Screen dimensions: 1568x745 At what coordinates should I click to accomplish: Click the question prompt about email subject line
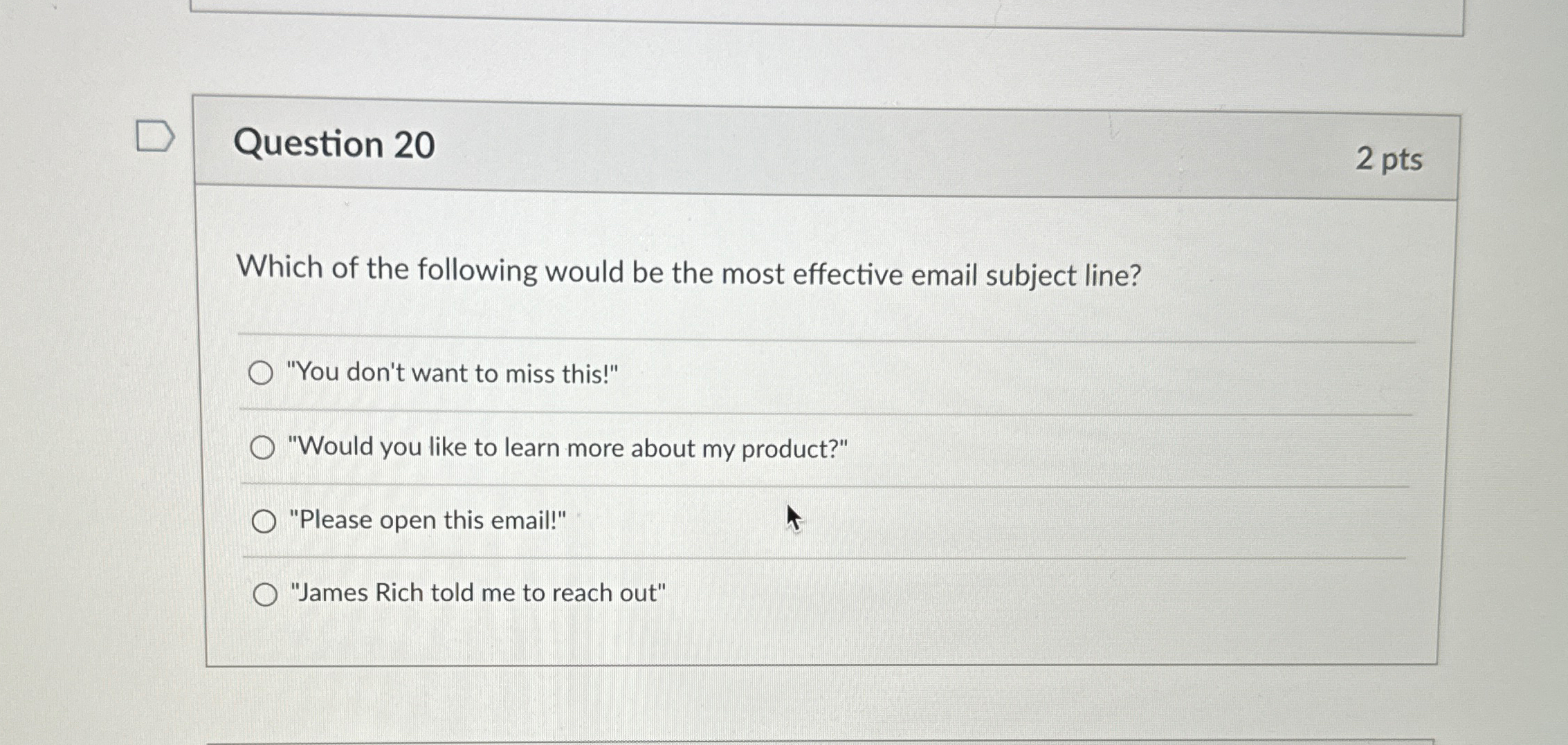click(688, 272)
